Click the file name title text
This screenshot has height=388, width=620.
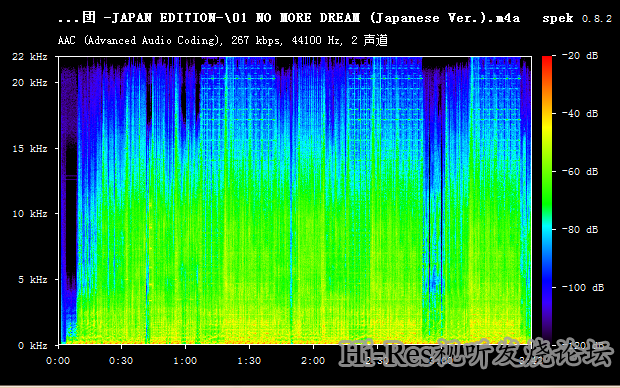tap(289, 18)
